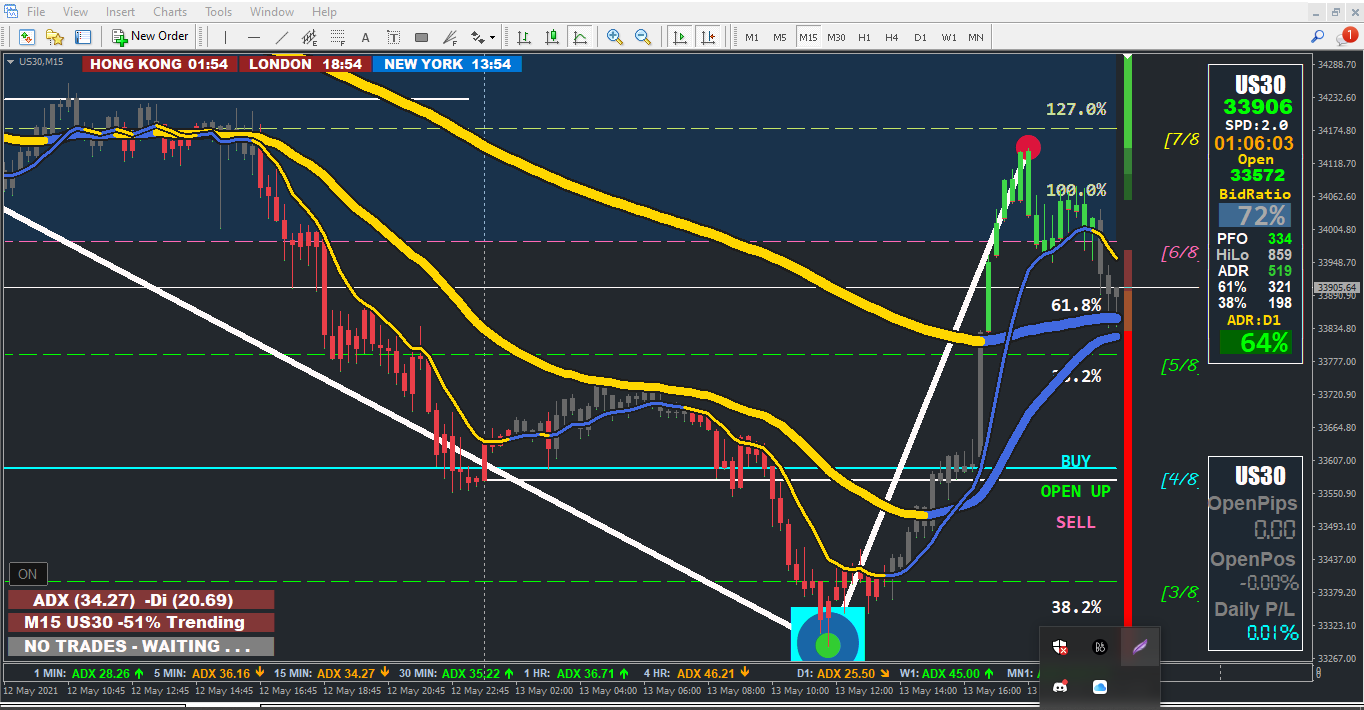Select the Andrews pitchfork tool
Image resolution: width=1364 pixels, height=710 pixels.
click(449, 37)
